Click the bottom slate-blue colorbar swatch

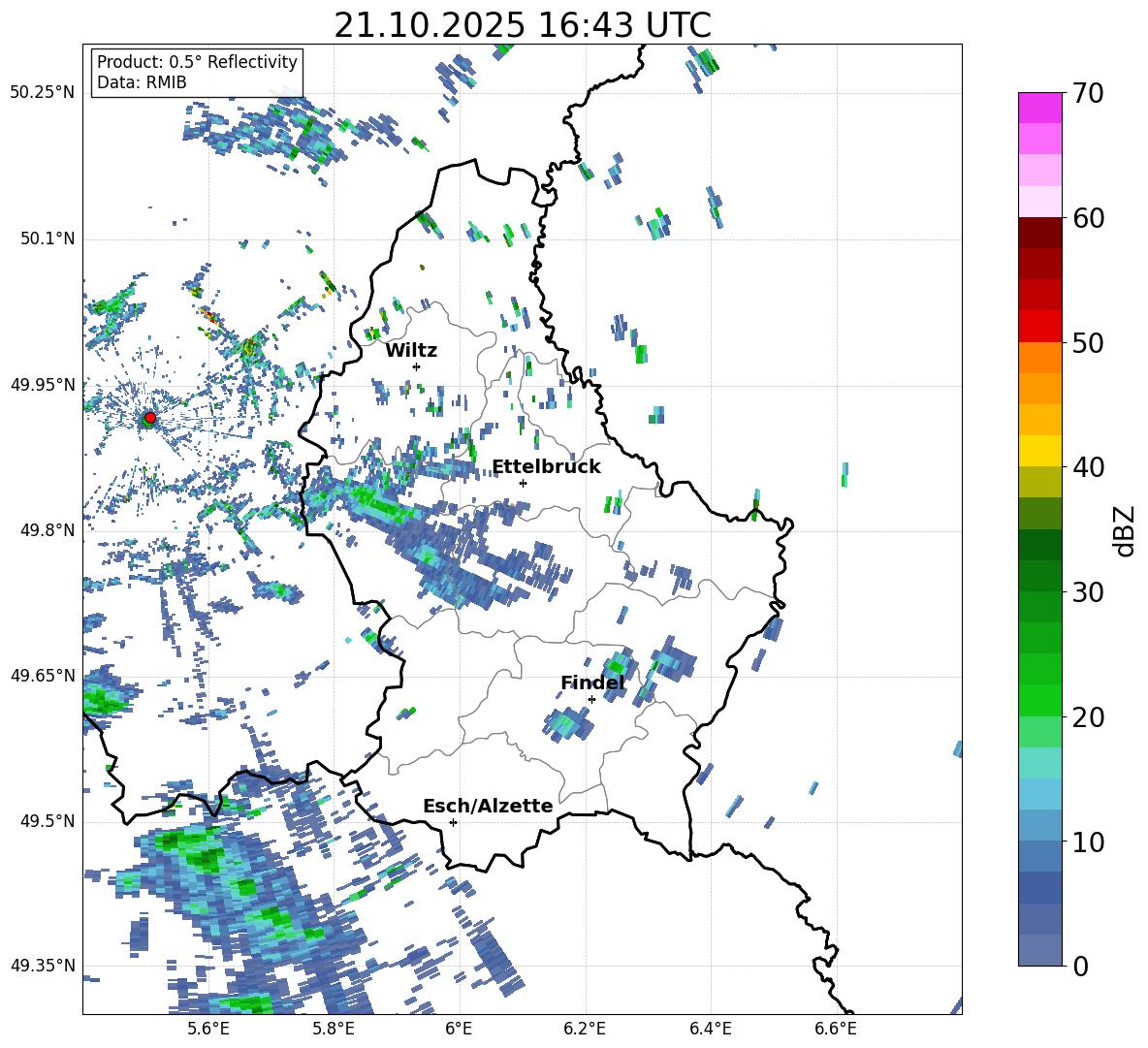tap(1040, 950)
